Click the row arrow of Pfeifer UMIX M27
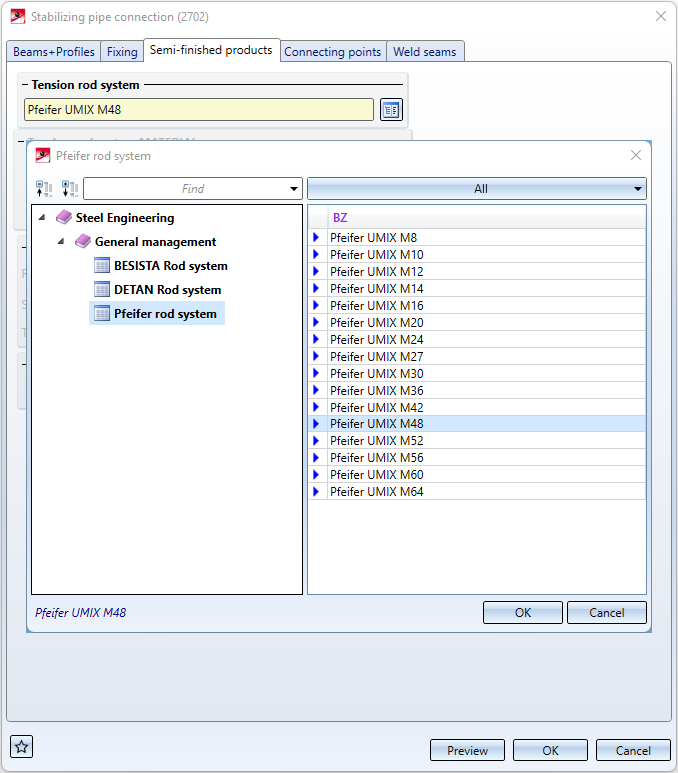Screen dimensions: 678x773 [317, 356]
